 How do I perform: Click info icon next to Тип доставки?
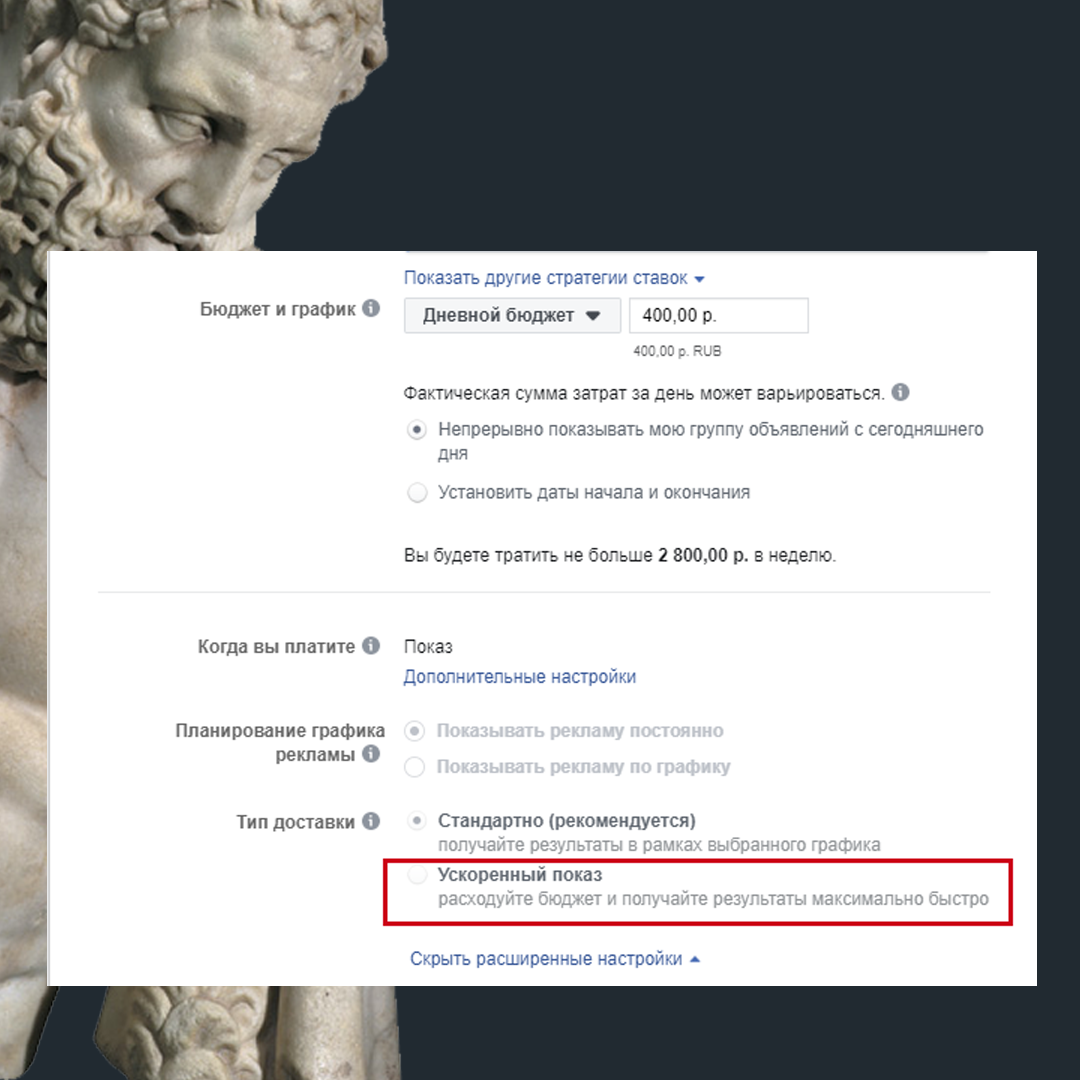coord(371,821)
